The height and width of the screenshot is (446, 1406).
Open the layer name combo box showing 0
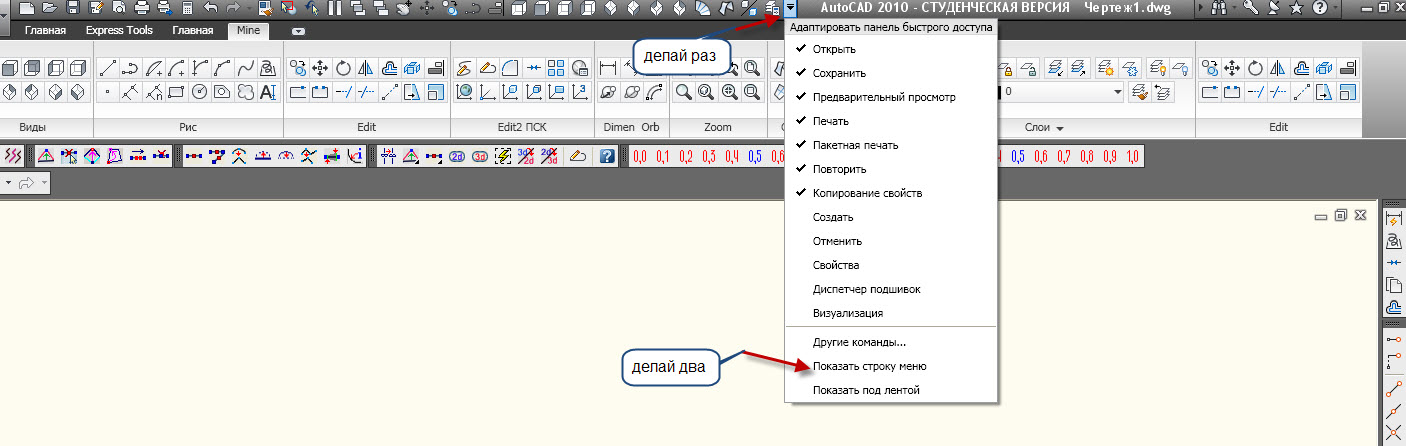(1062, 92)
